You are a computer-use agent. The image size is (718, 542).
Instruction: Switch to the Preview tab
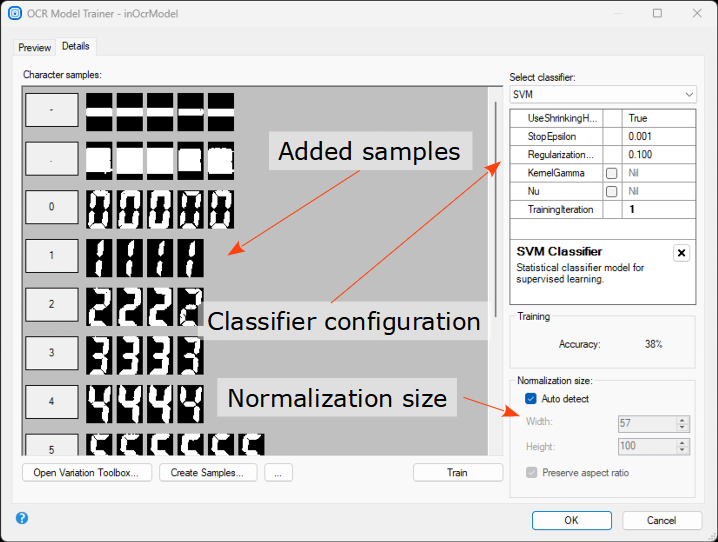[x=35, y=47]
